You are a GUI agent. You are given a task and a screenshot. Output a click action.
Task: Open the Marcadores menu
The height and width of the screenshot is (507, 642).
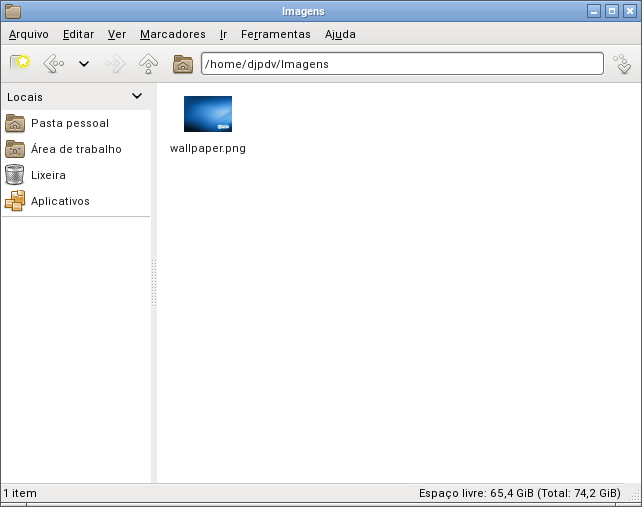(173, 34)
